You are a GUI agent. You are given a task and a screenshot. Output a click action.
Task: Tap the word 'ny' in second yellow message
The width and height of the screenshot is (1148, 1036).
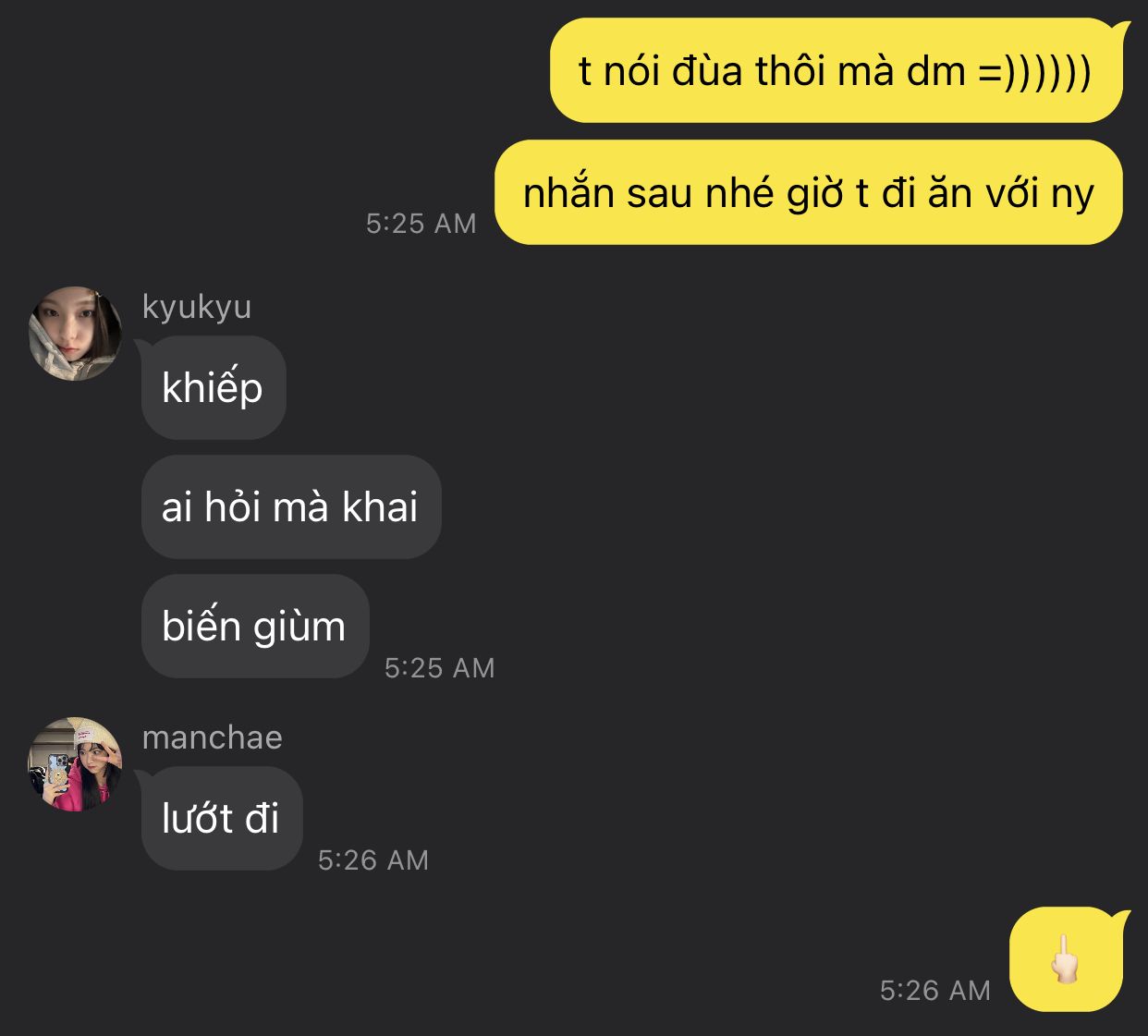coord(1073,194)
